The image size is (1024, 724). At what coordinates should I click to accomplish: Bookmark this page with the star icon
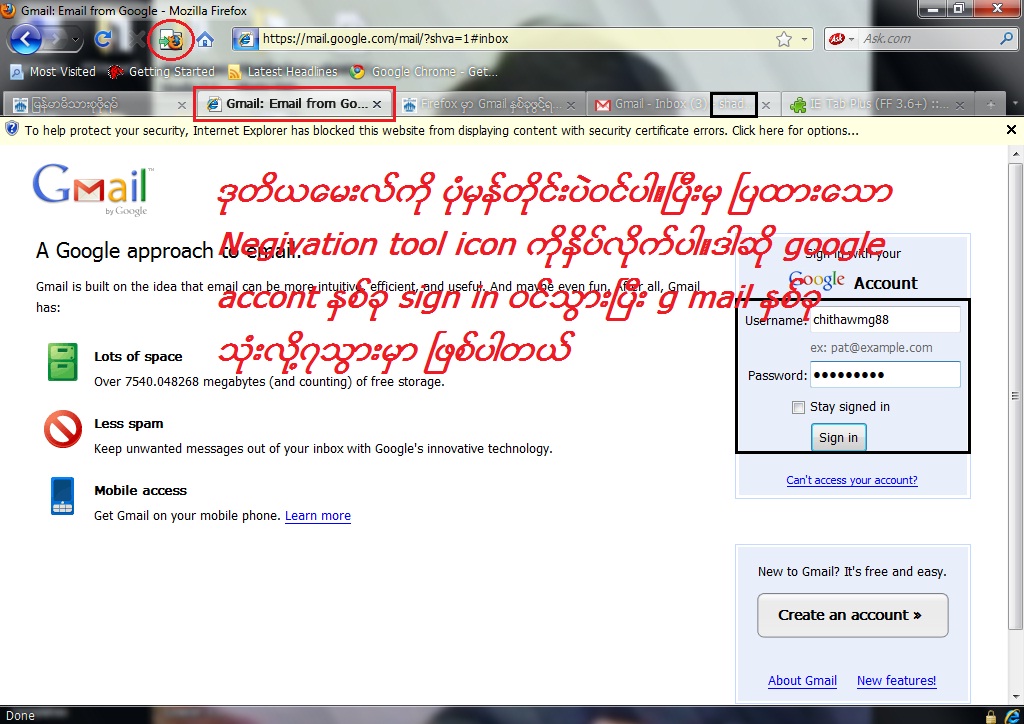(784, 39)
